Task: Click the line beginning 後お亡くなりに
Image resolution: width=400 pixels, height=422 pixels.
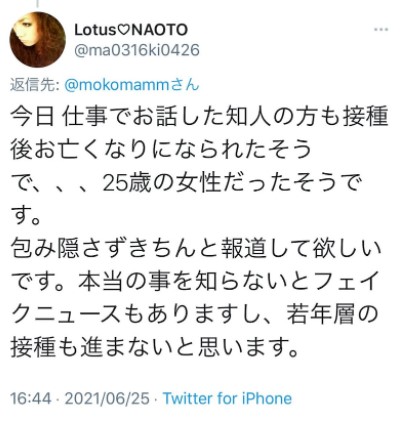Action: (x=161, y=152)
